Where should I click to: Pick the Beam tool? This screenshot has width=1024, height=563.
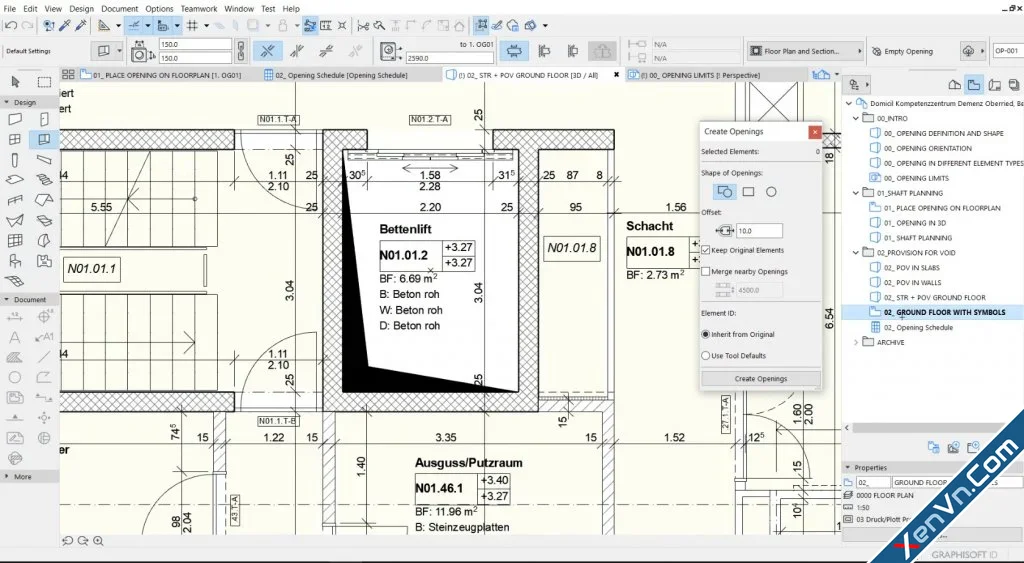click(x=44, y=160)
